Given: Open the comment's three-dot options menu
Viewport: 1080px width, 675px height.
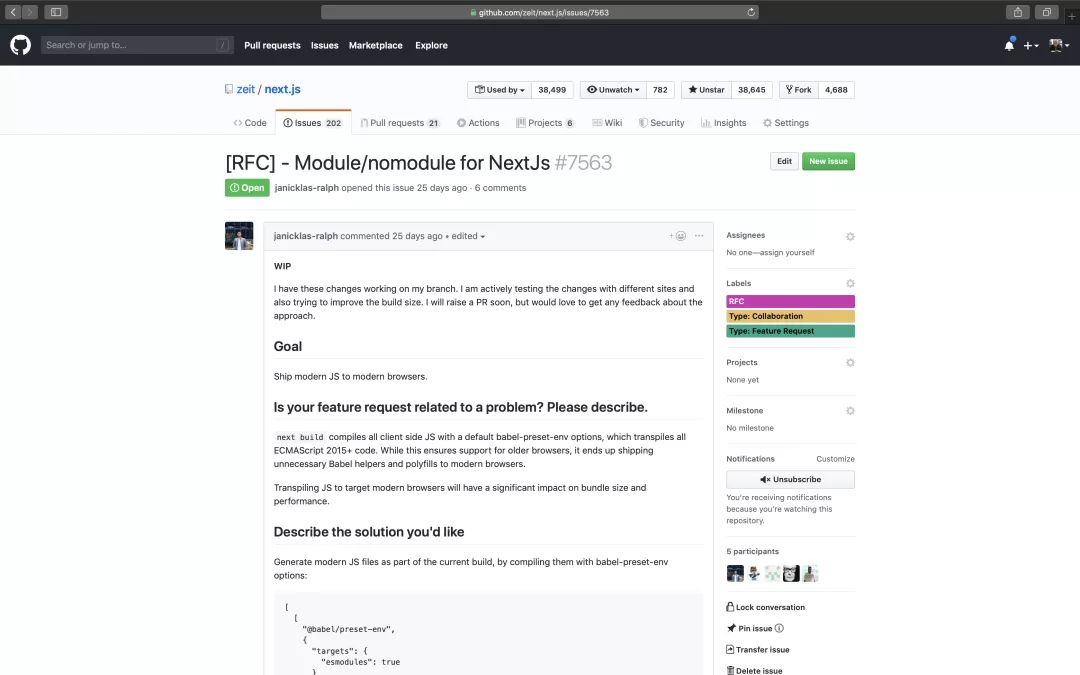Looking at the screenshot, I should coord(699,236).
